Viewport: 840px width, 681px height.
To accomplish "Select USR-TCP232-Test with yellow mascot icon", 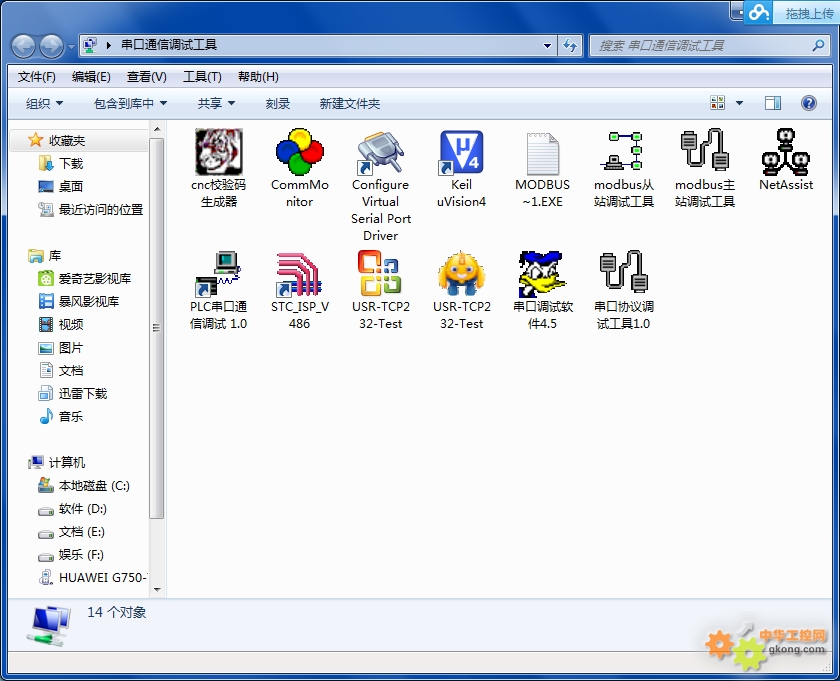I will (461, 273).
